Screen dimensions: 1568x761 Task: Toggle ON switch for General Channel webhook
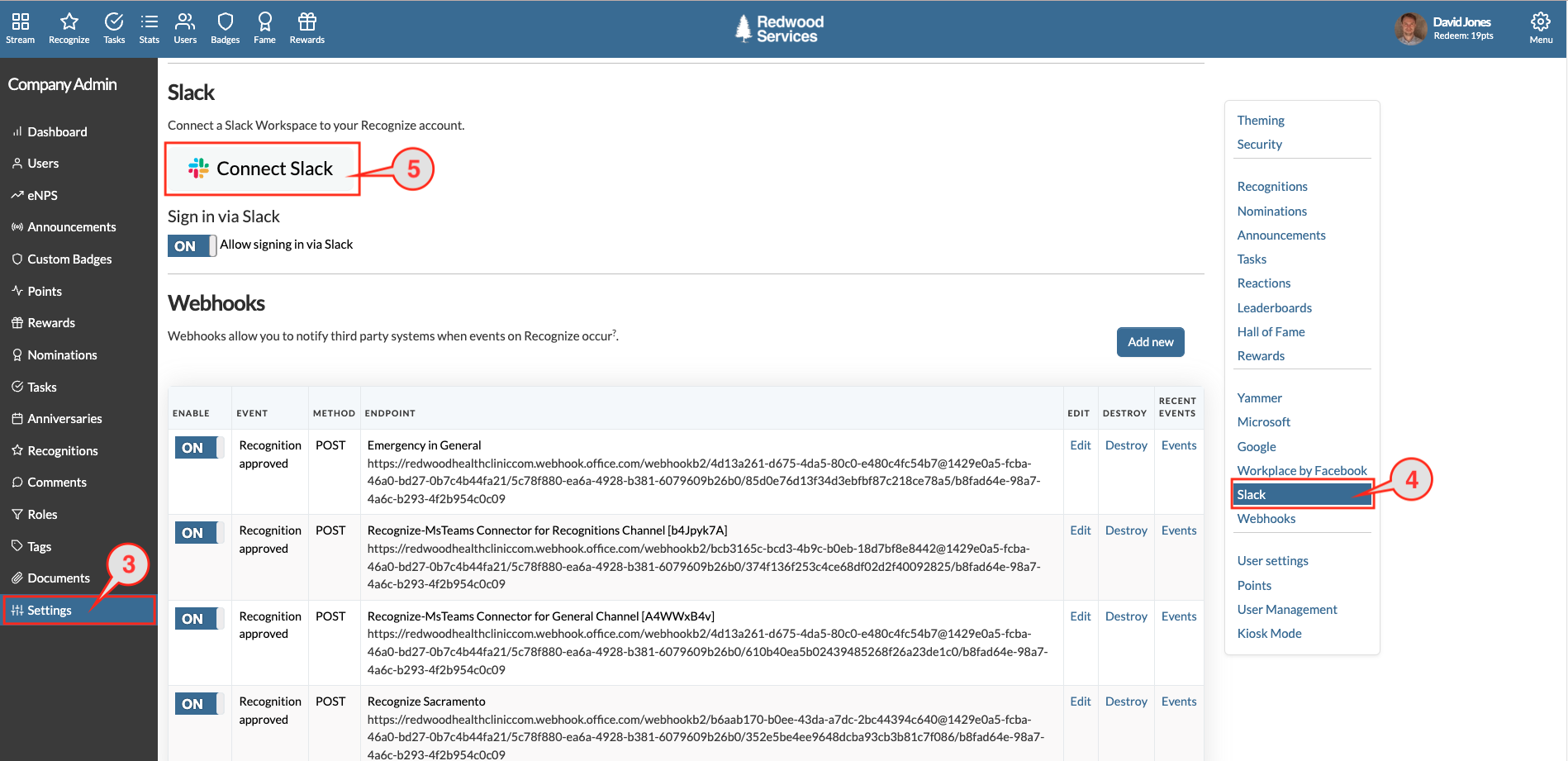point(199,619)
